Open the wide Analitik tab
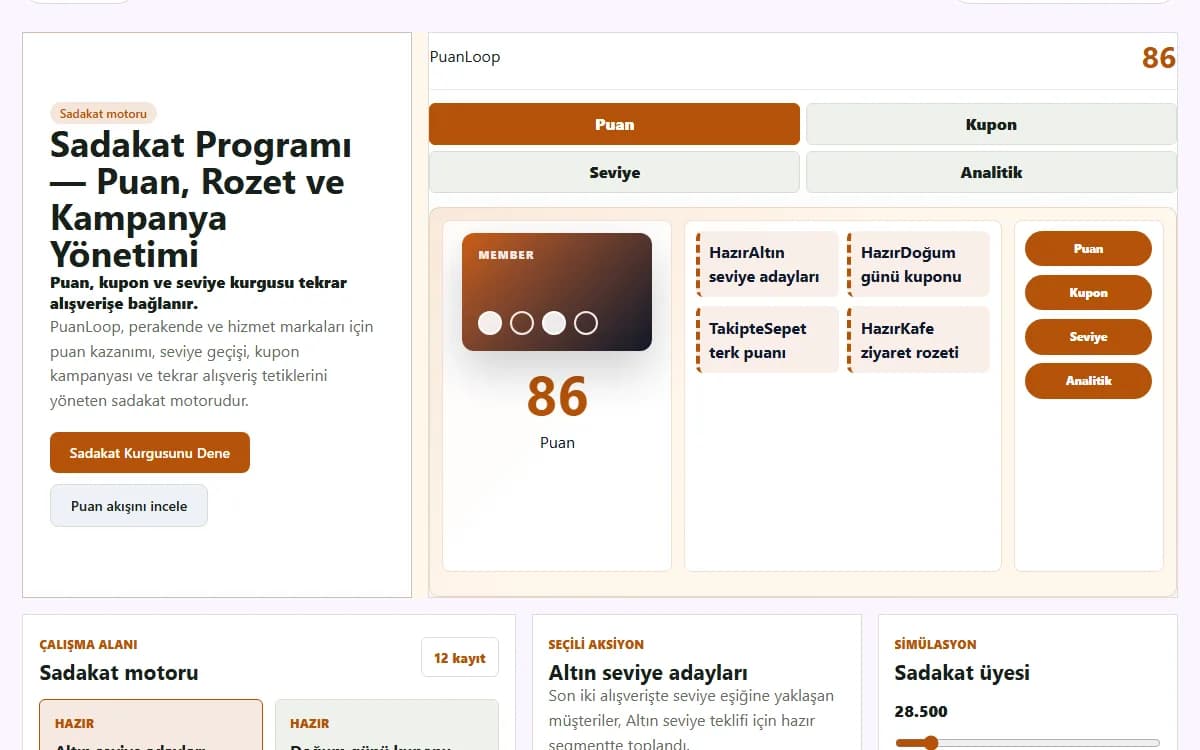Screen dimensions: 1200x750 [x=991, y=172]
